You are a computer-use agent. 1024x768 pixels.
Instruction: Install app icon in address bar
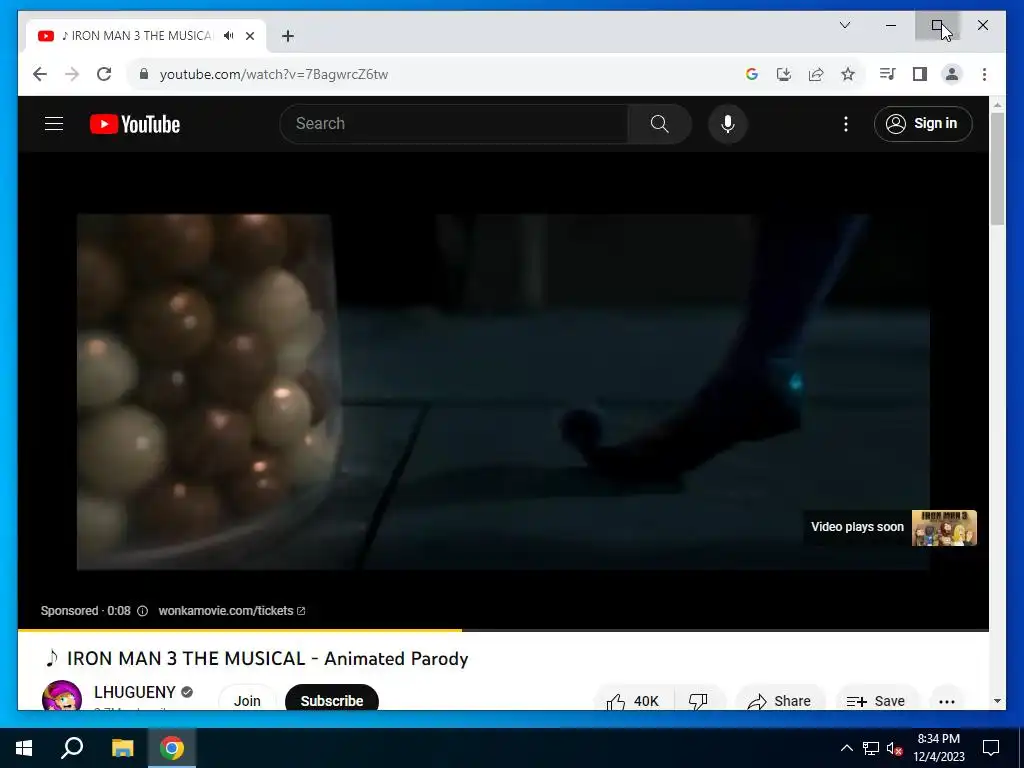coord(784,74)
